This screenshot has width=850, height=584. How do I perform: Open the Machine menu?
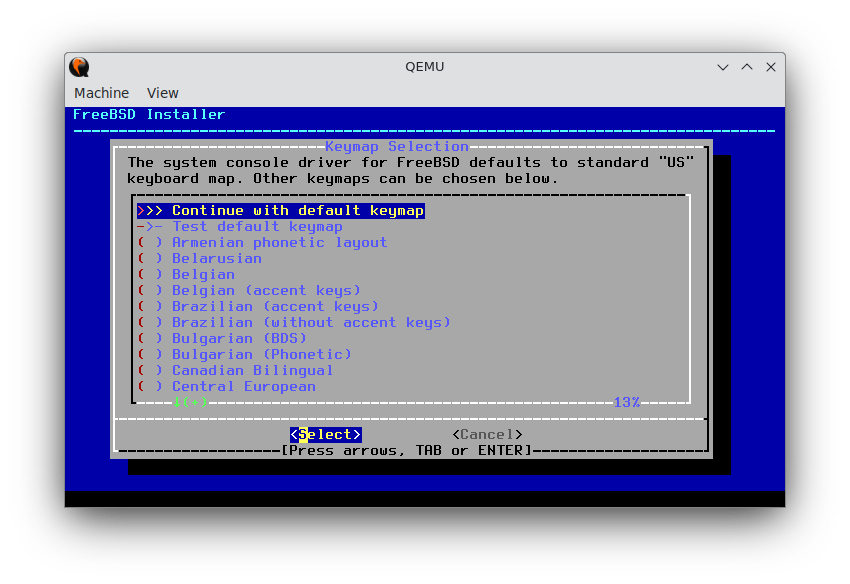(101, 93)
